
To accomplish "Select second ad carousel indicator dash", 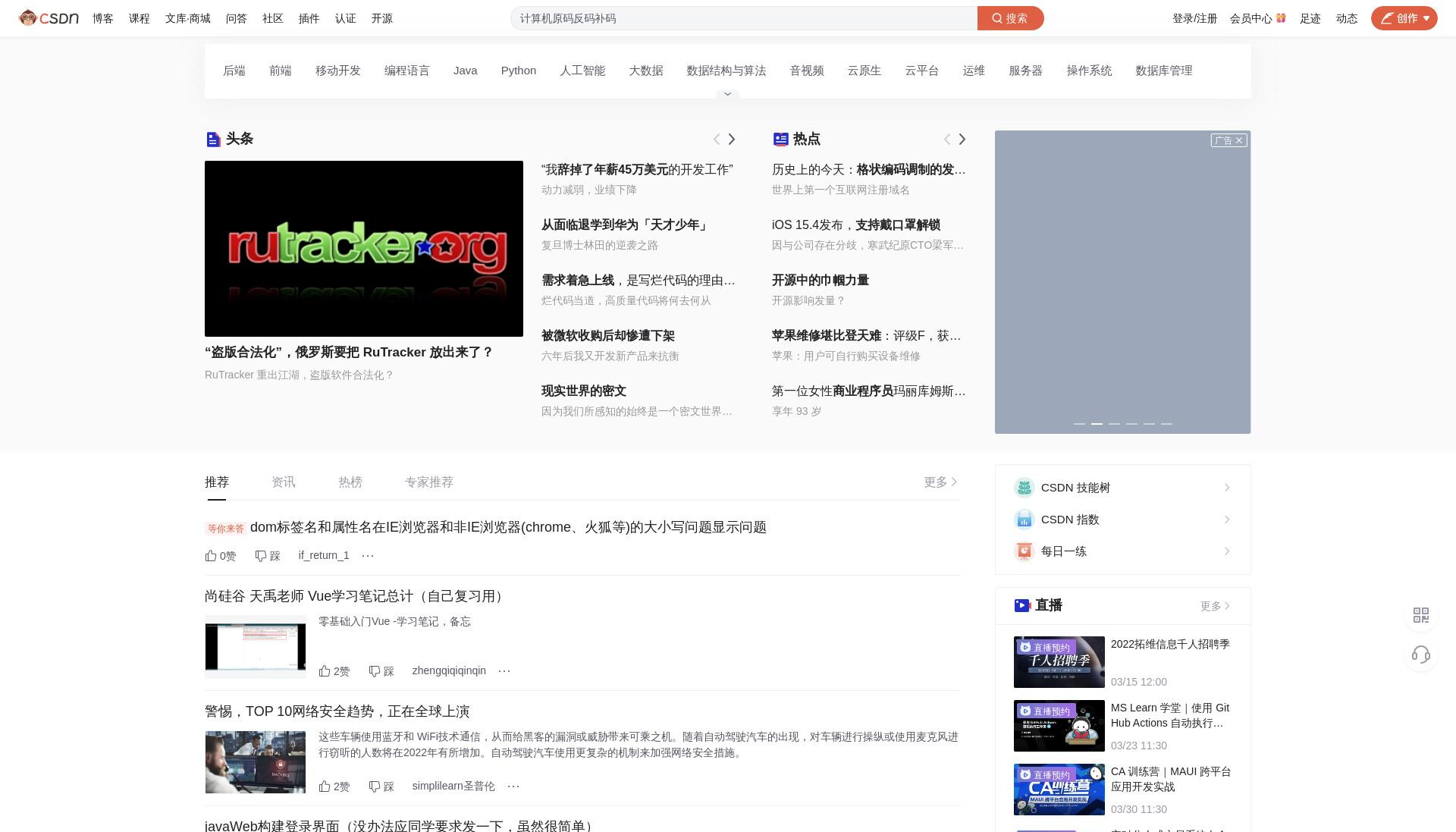I will click(x=1097, y=424).
